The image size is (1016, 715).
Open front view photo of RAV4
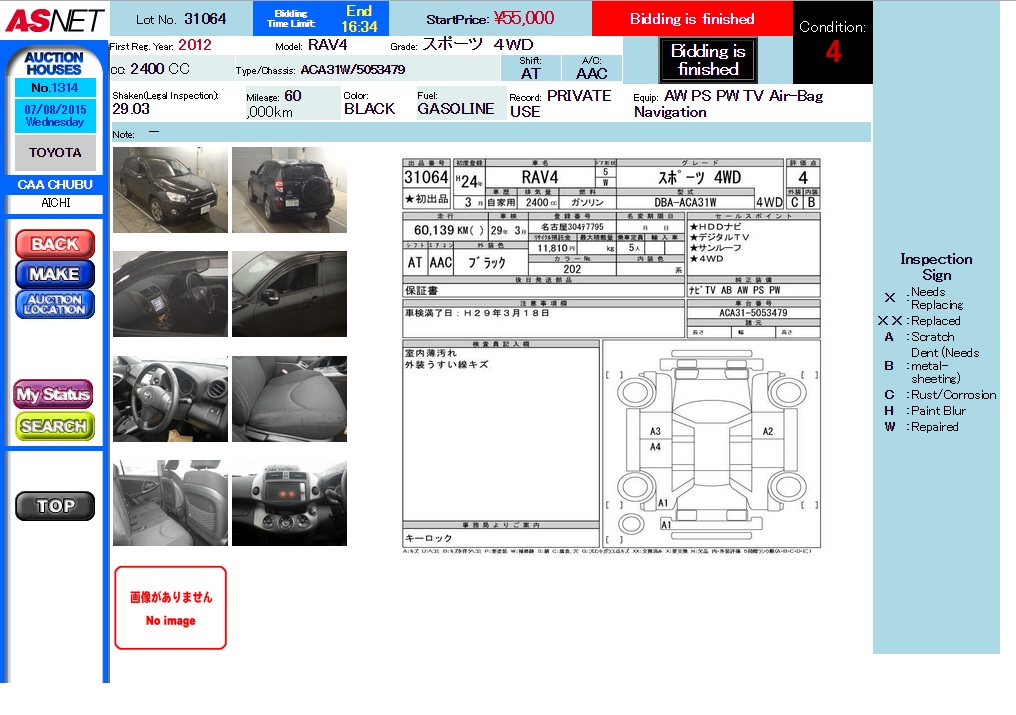coord(170,190)
